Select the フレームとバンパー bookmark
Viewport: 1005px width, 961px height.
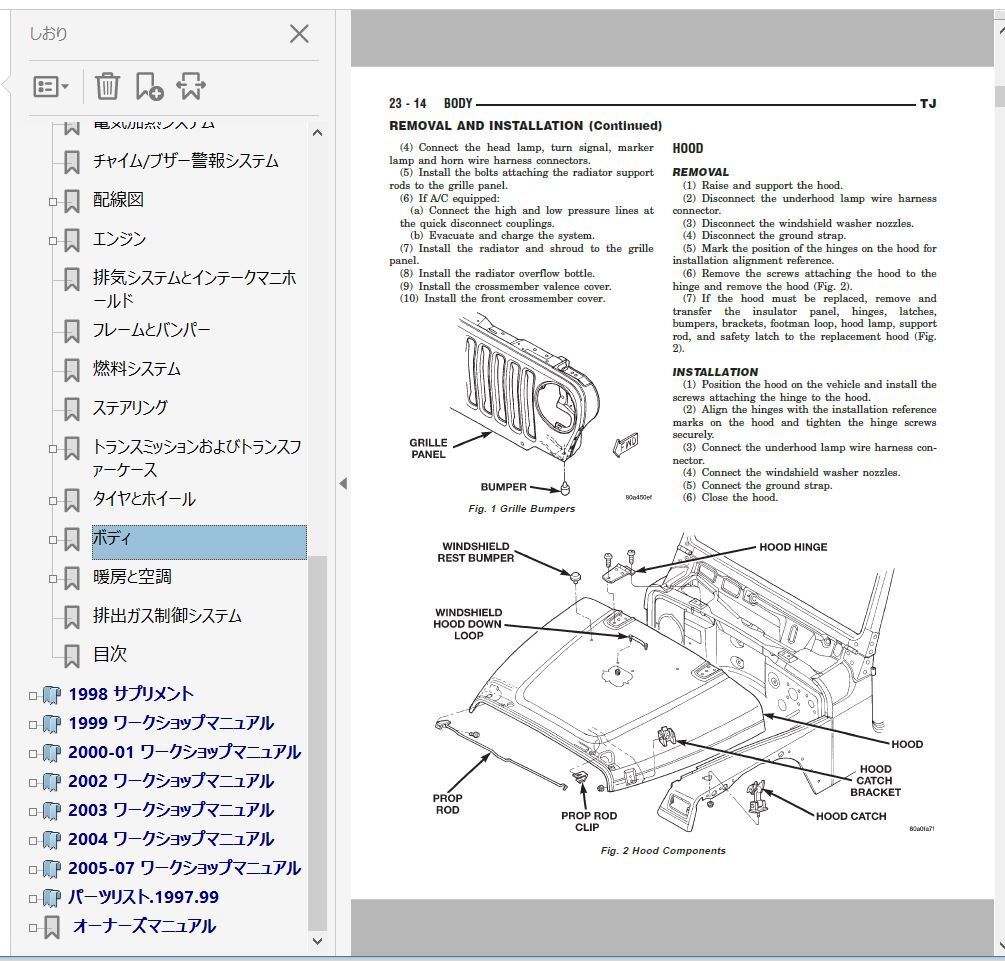point(151,330)
